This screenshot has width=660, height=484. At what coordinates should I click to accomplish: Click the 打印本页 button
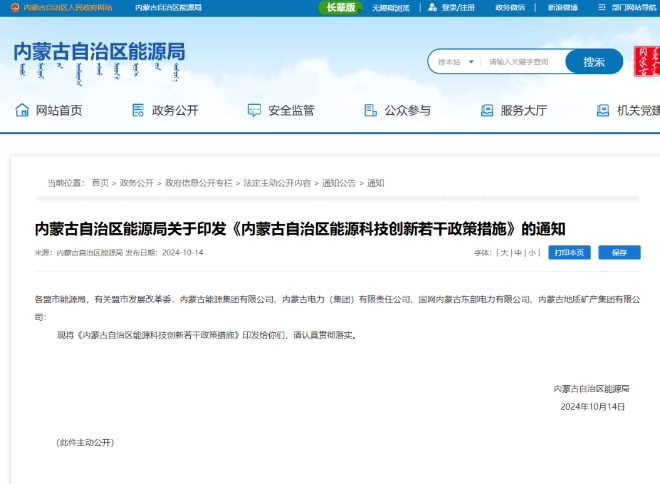pos(570,253)
